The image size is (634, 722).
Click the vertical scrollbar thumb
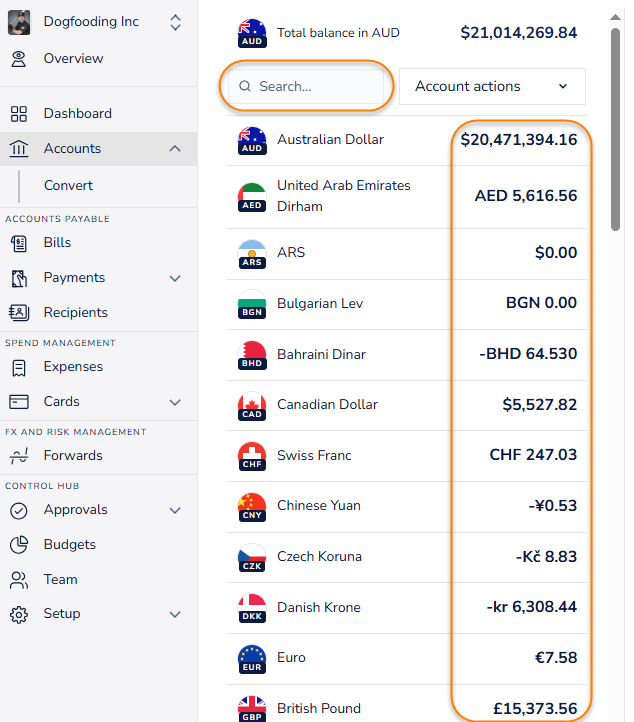click(x=616, y=129)
